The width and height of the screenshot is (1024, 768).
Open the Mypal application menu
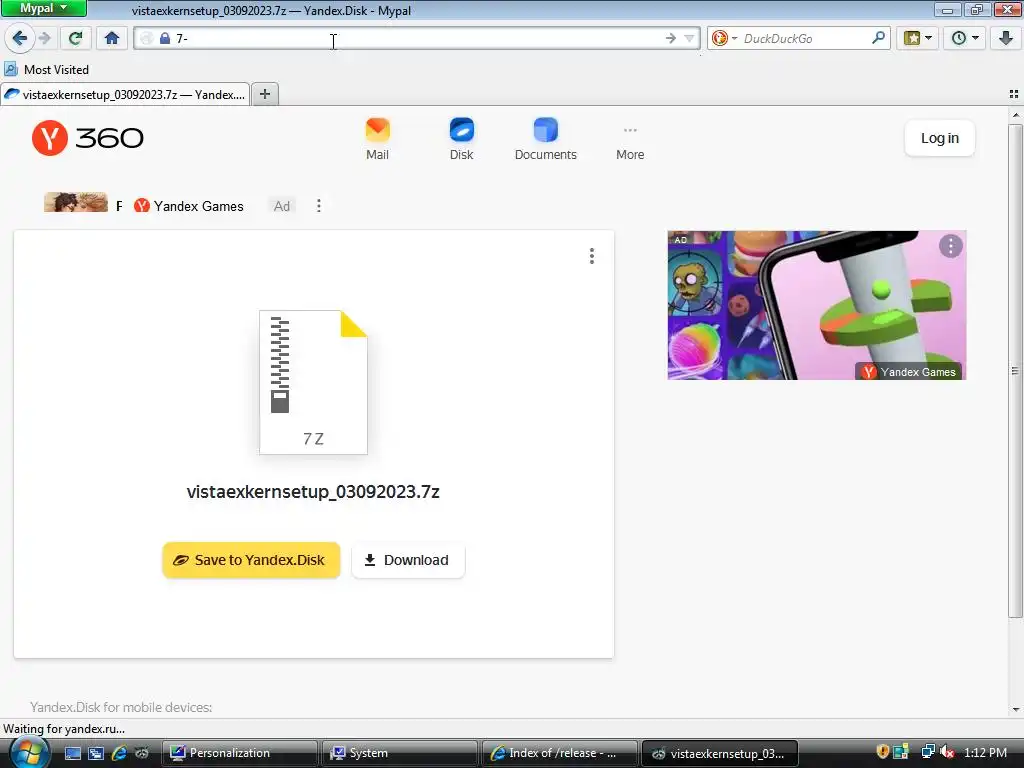pyautogui.click(x=44, y=8)
